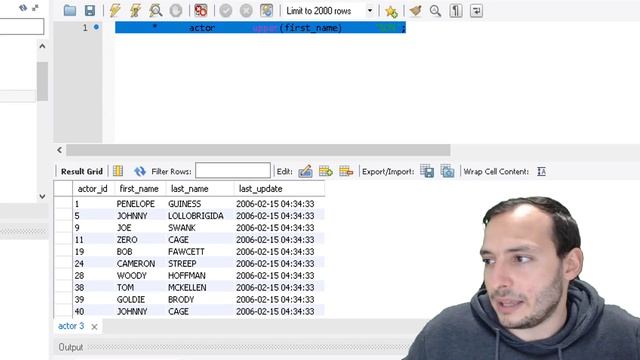Close the actor 3 result tab
Viewport: 640px width, 360px height.
(x=94, y=327)
